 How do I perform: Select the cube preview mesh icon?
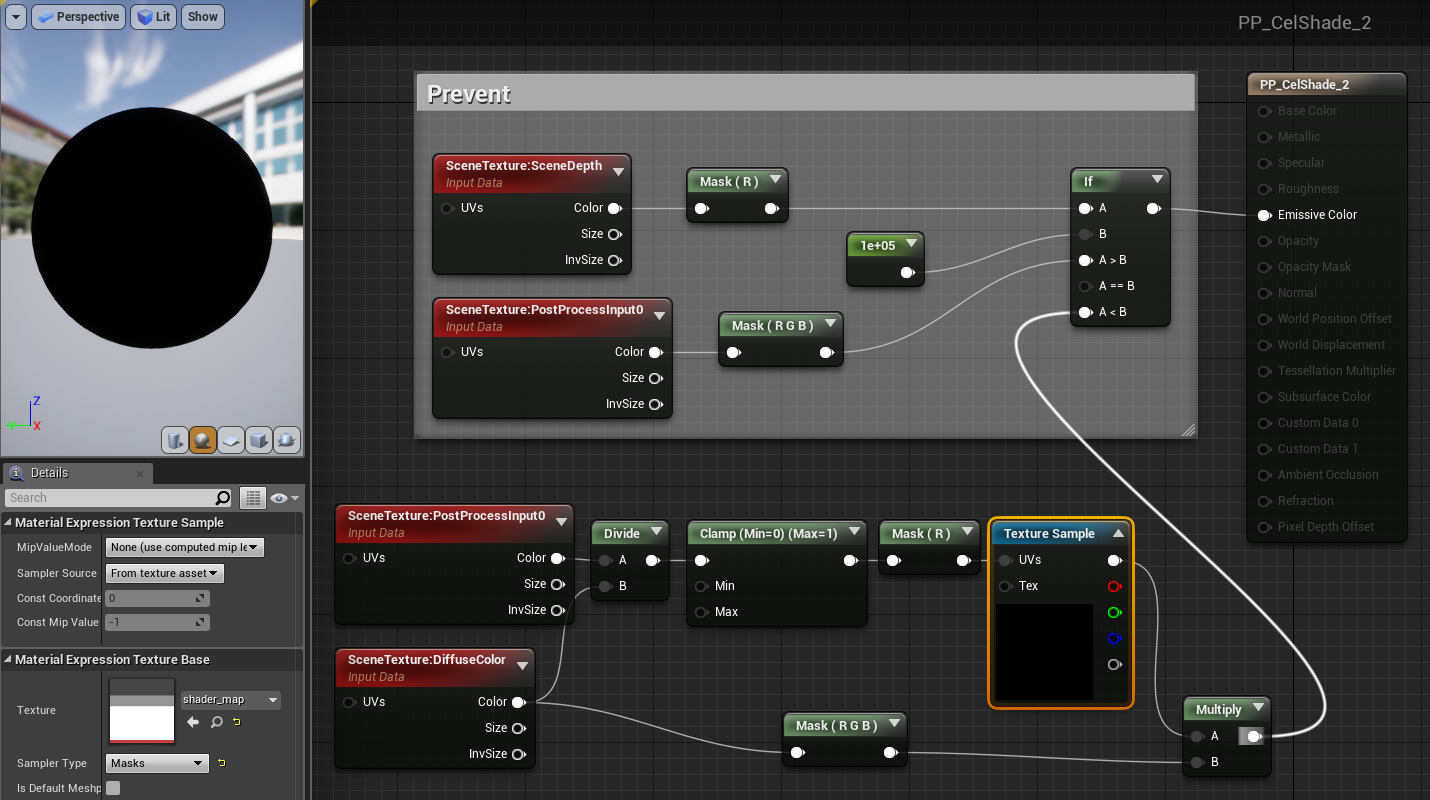point(259,440)
